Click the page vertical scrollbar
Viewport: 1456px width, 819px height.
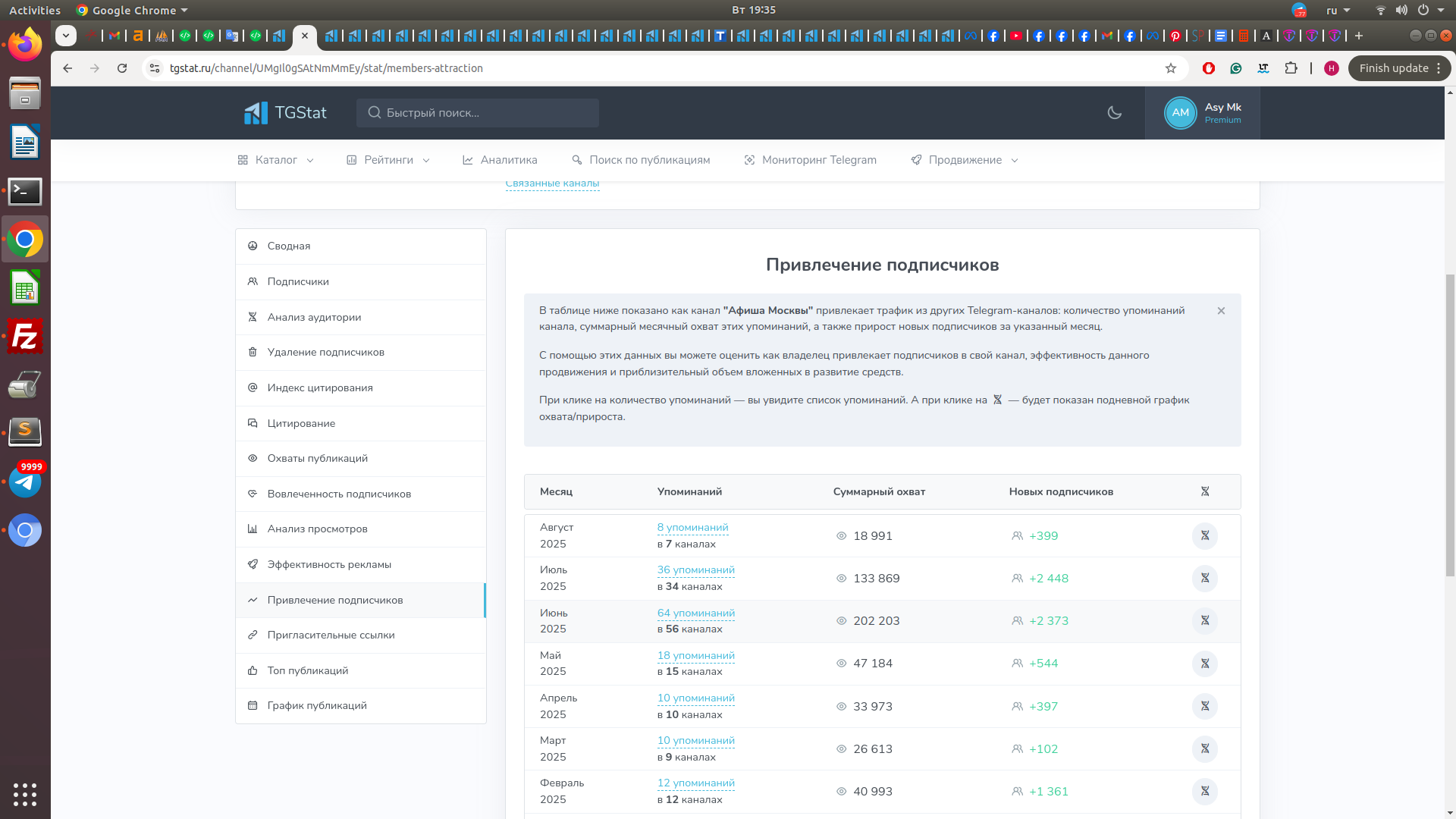tap(1450, 425)
